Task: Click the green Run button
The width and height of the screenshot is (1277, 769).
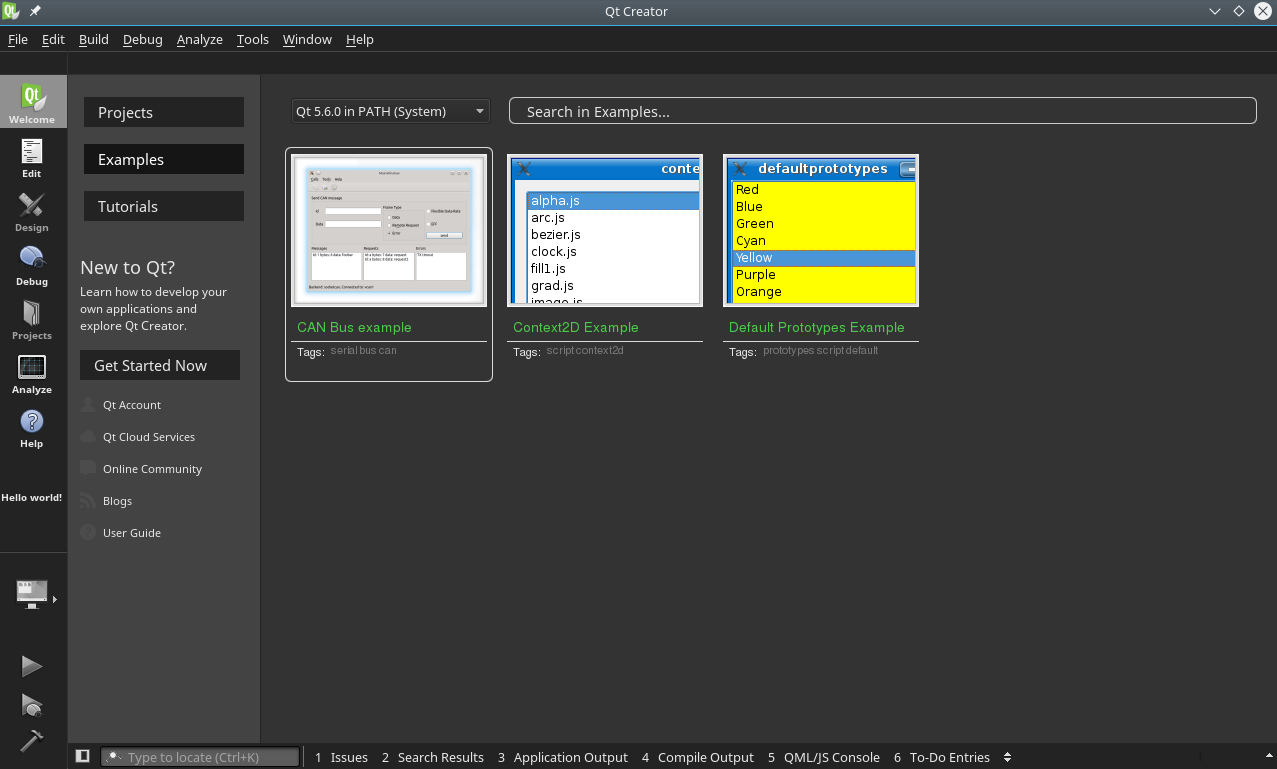Action: (x=32, y=666)
